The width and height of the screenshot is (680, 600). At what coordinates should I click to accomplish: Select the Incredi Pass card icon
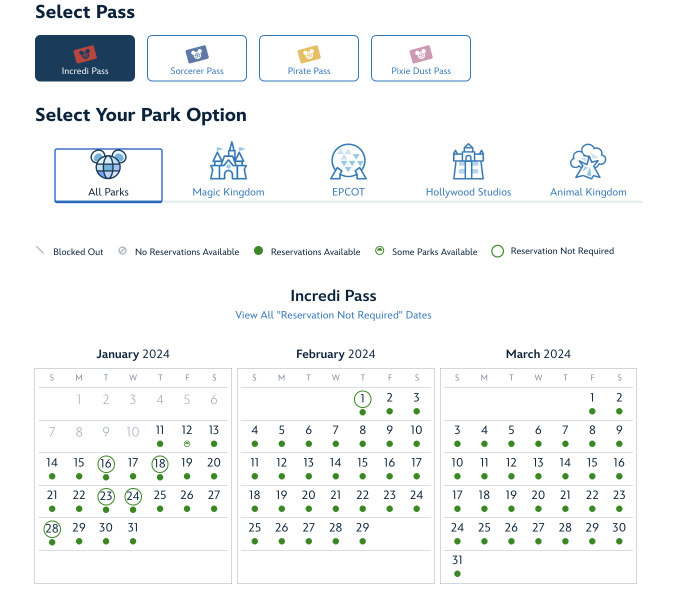point(84,53)
